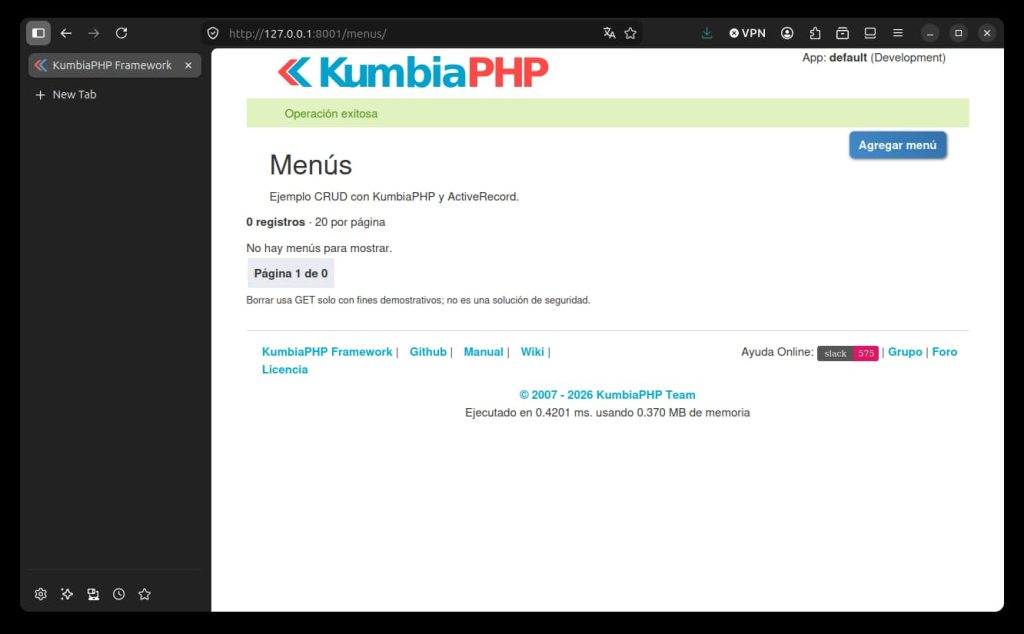Viewport: 1024px width, 634px height.
Task: Open the KumbiaPHP Framework footer link
Action: (x=327, y=352)
